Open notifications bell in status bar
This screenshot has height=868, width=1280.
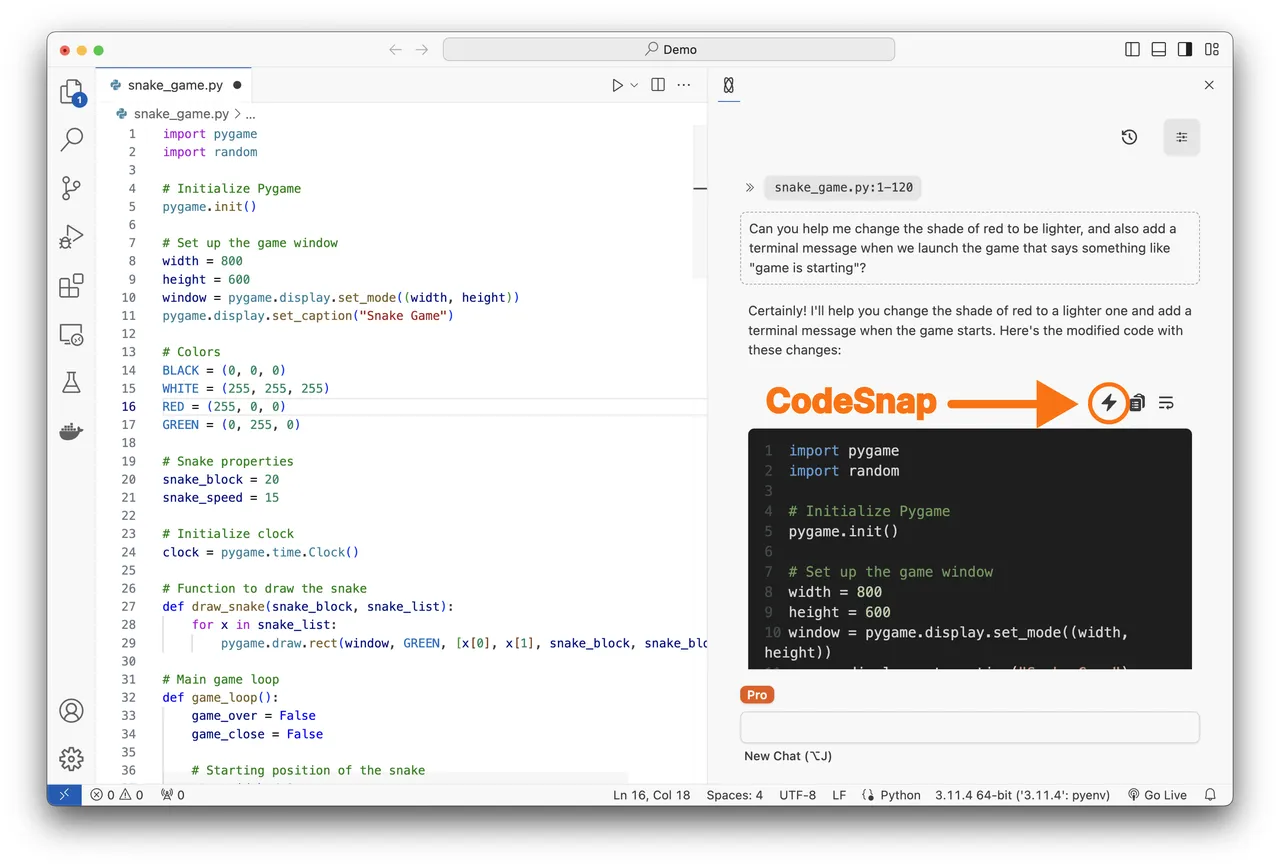[x=1211, y=795]
